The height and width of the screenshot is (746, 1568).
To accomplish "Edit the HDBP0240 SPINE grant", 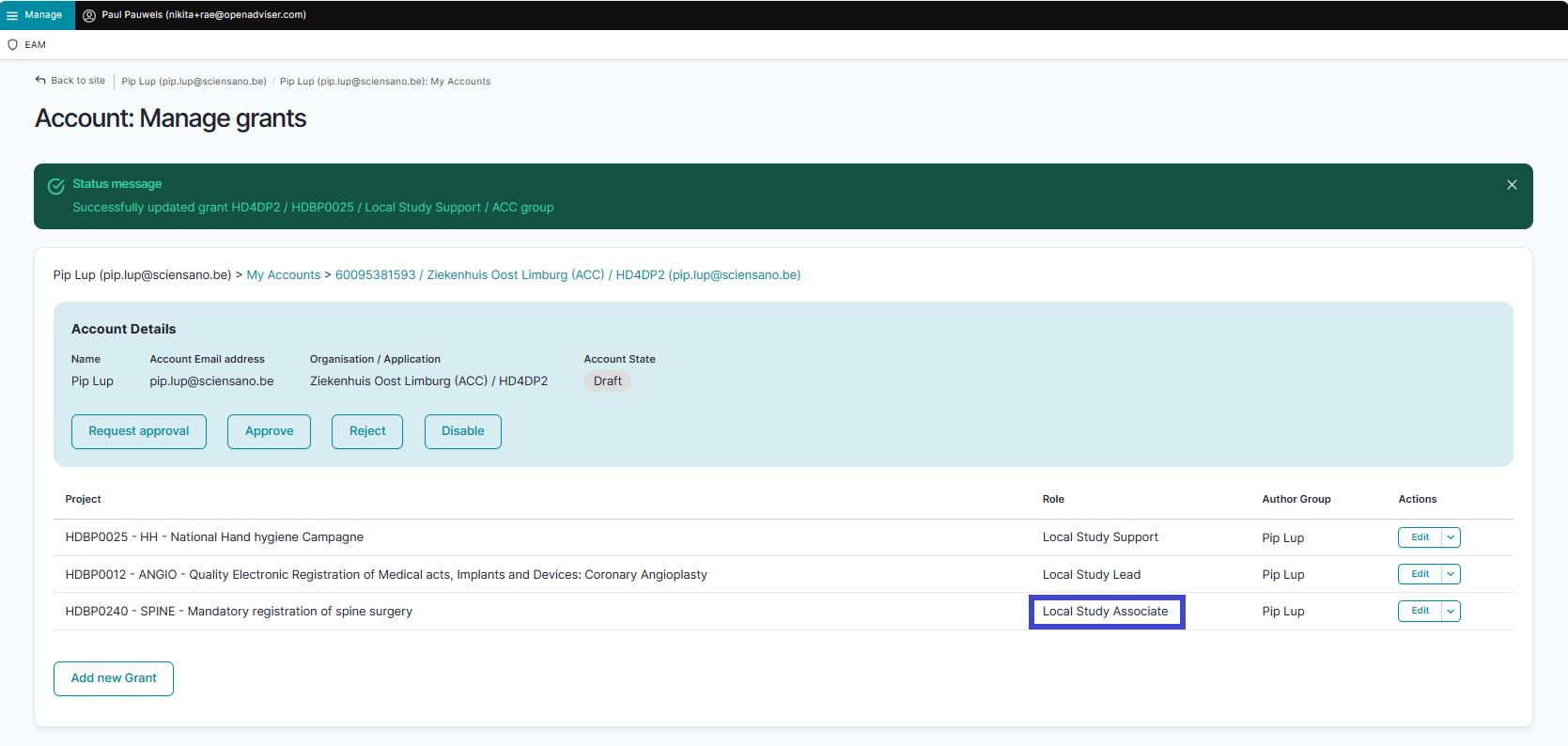I will click(1420, 612).
